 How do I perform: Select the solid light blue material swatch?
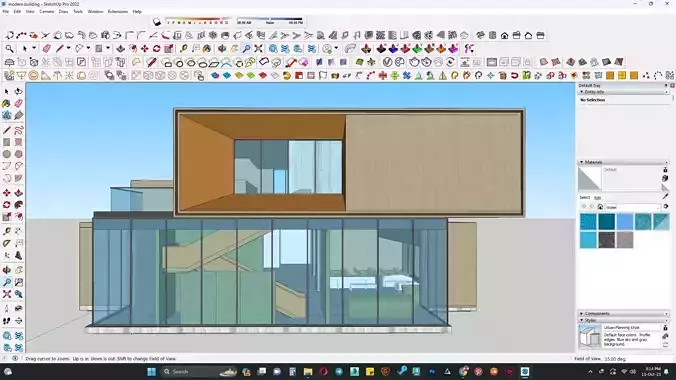(x=625, y=222)
